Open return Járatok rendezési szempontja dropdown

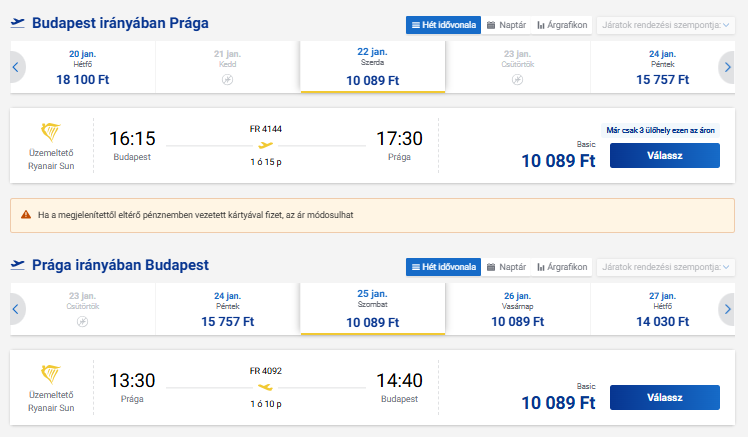[665, 267]
